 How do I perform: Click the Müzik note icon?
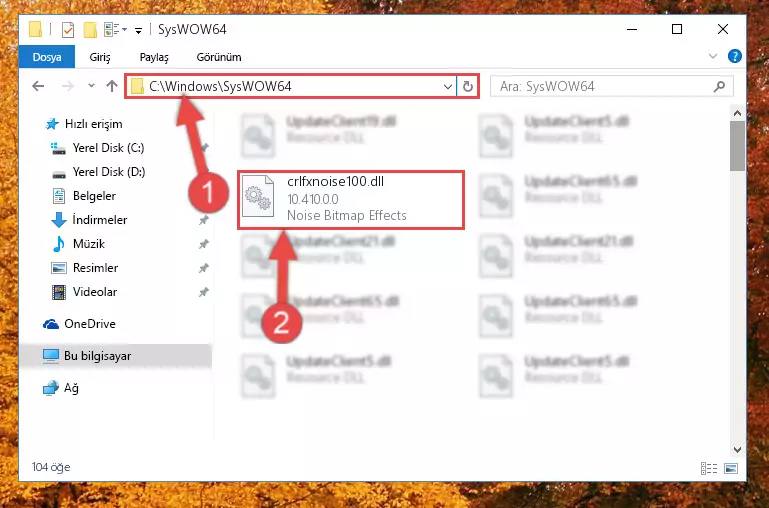click(x=58, y=244)
